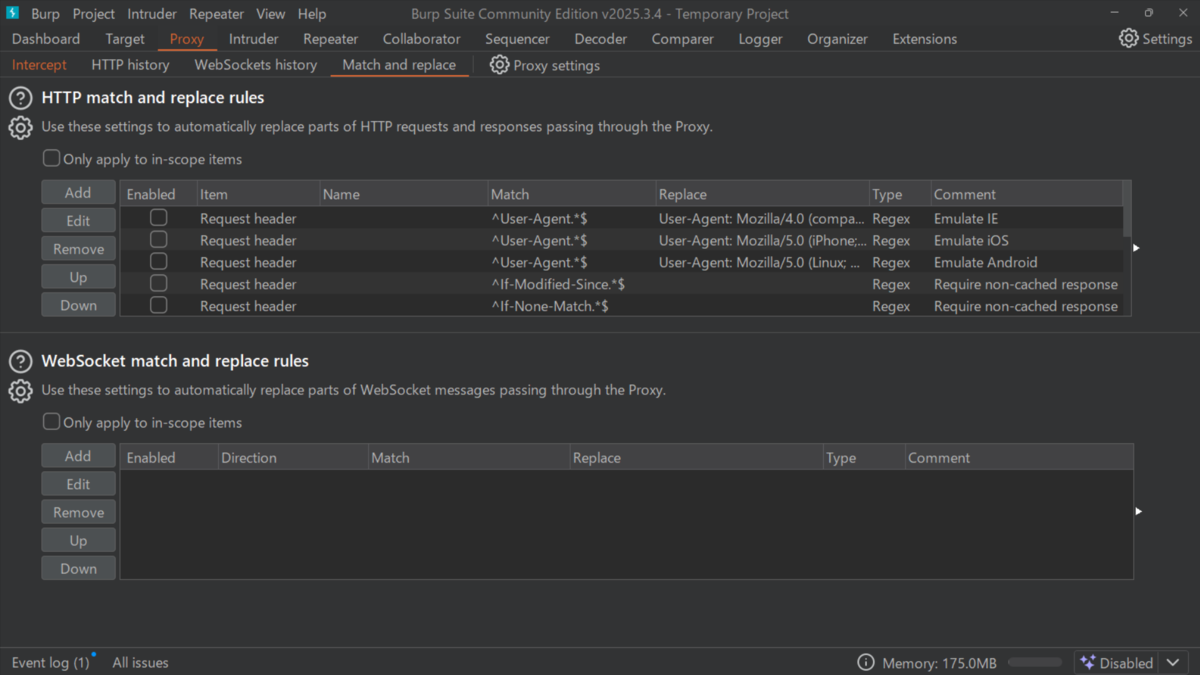Toggle HTTP Only apply to in-scope items
This screenshot has width=1200, height=675.
[x=51, y=158]
